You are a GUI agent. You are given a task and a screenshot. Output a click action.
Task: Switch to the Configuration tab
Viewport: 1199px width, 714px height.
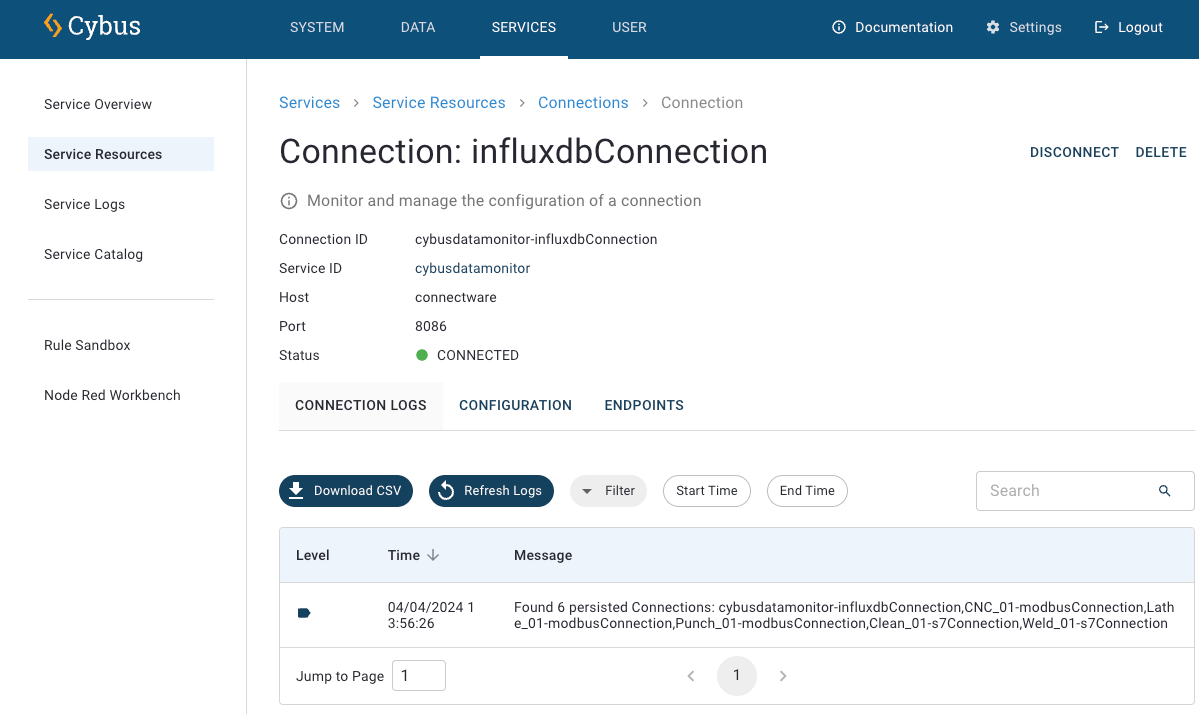[x=515, y=405]
